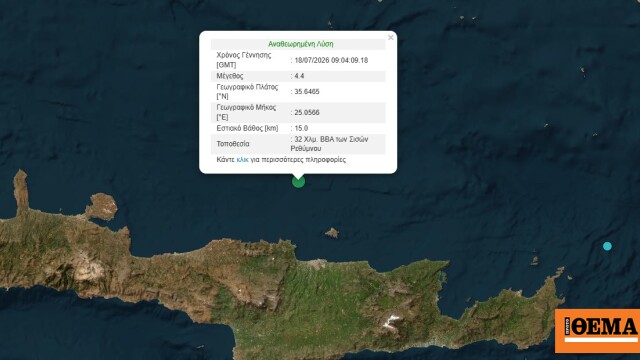This screenshot has width=640, height=360.
Task: Click Dia island north of Crete
Action: pyautogui.click(x=332, y=233)
